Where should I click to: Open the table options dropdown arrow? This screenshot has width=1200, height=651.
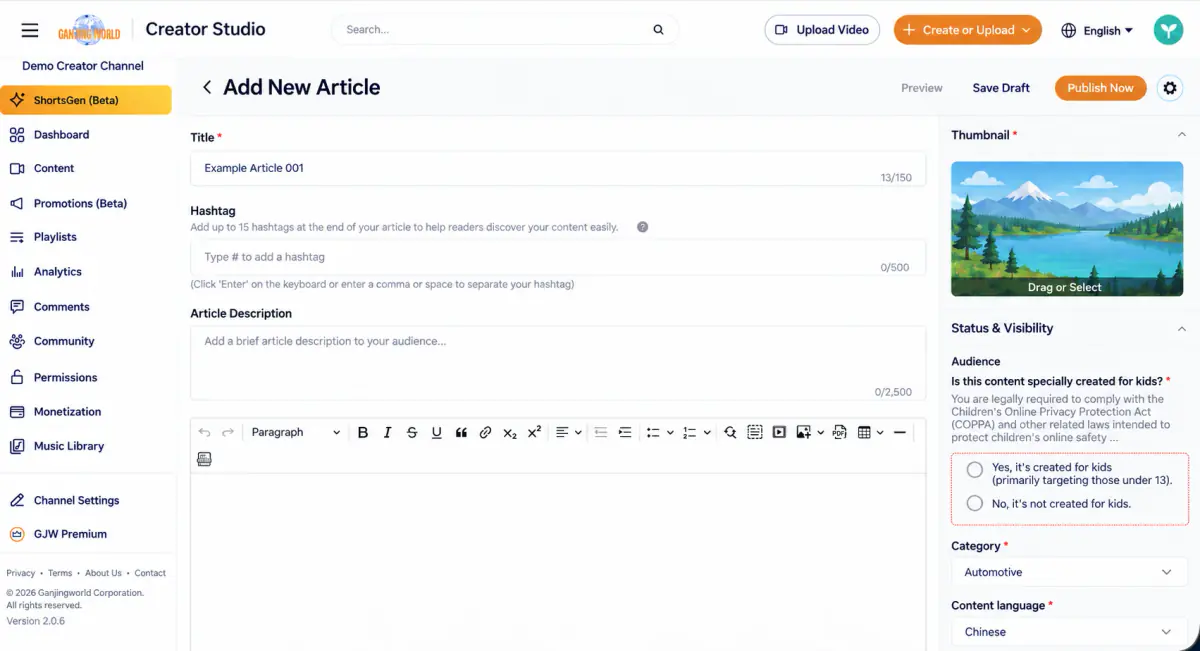point(880,432)
